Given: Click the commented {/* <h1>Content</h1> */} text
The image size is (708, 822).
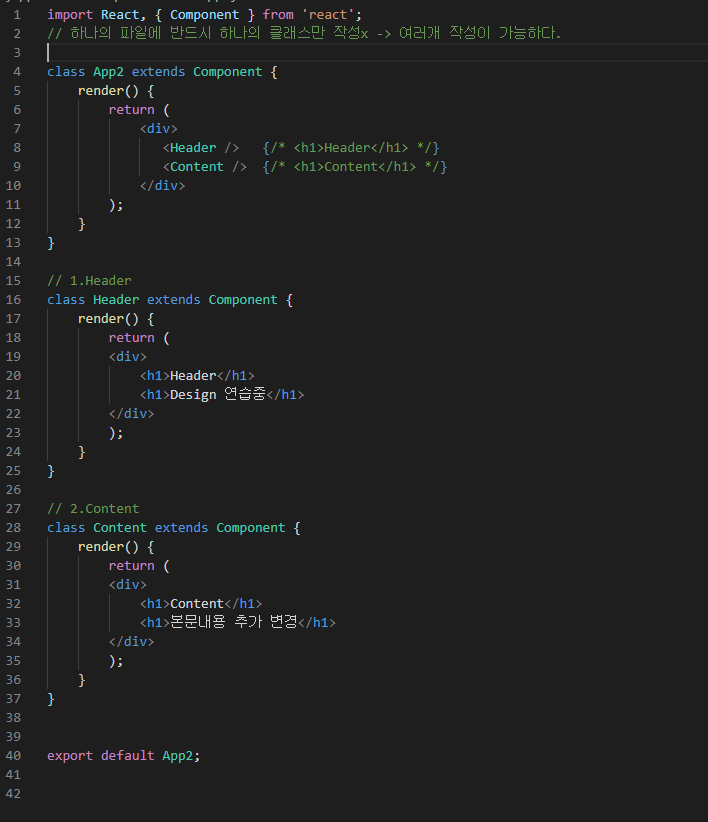Looking at the screenshot, I should pos(355,167).
